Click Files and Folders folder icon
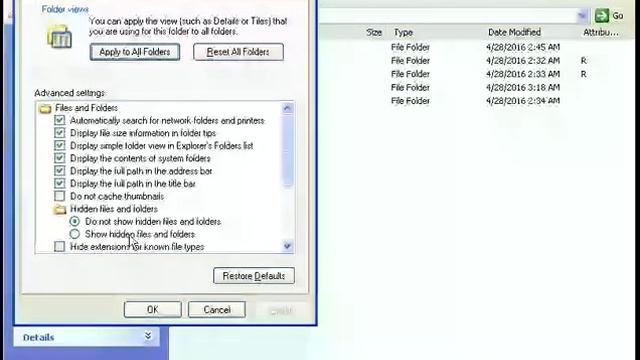640x360 pixels. (45, 108)
